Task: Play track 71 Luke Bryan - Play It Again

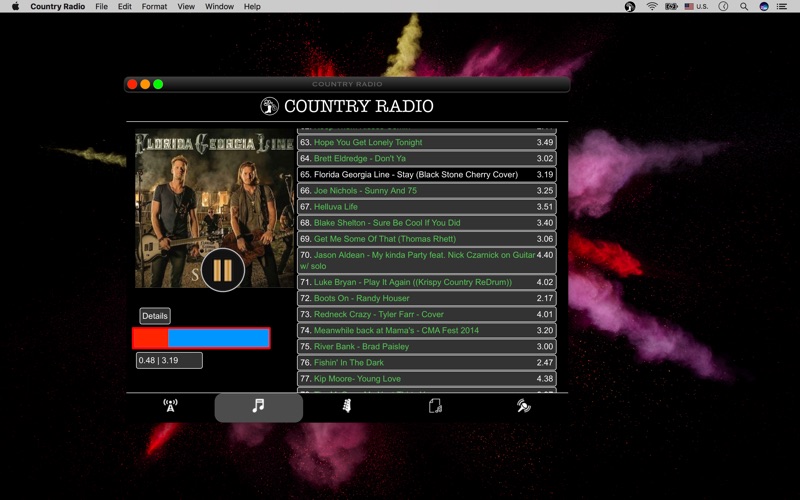Action: [427, 282]
